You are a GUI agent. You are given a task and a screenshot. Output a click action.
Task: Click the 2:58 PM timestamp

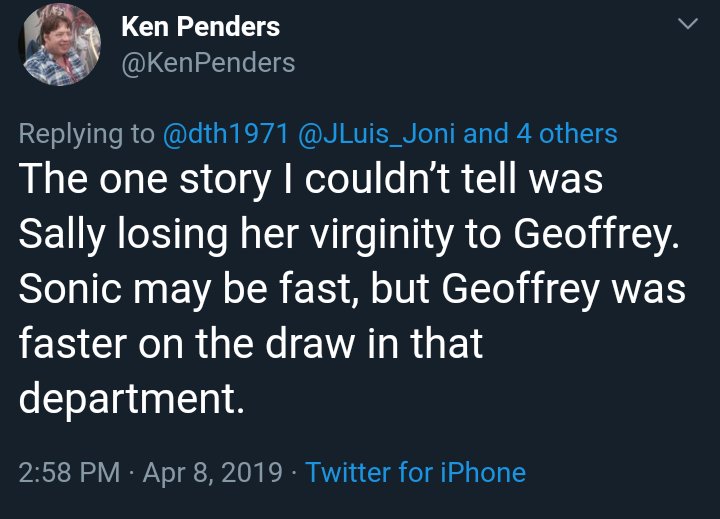65,472
